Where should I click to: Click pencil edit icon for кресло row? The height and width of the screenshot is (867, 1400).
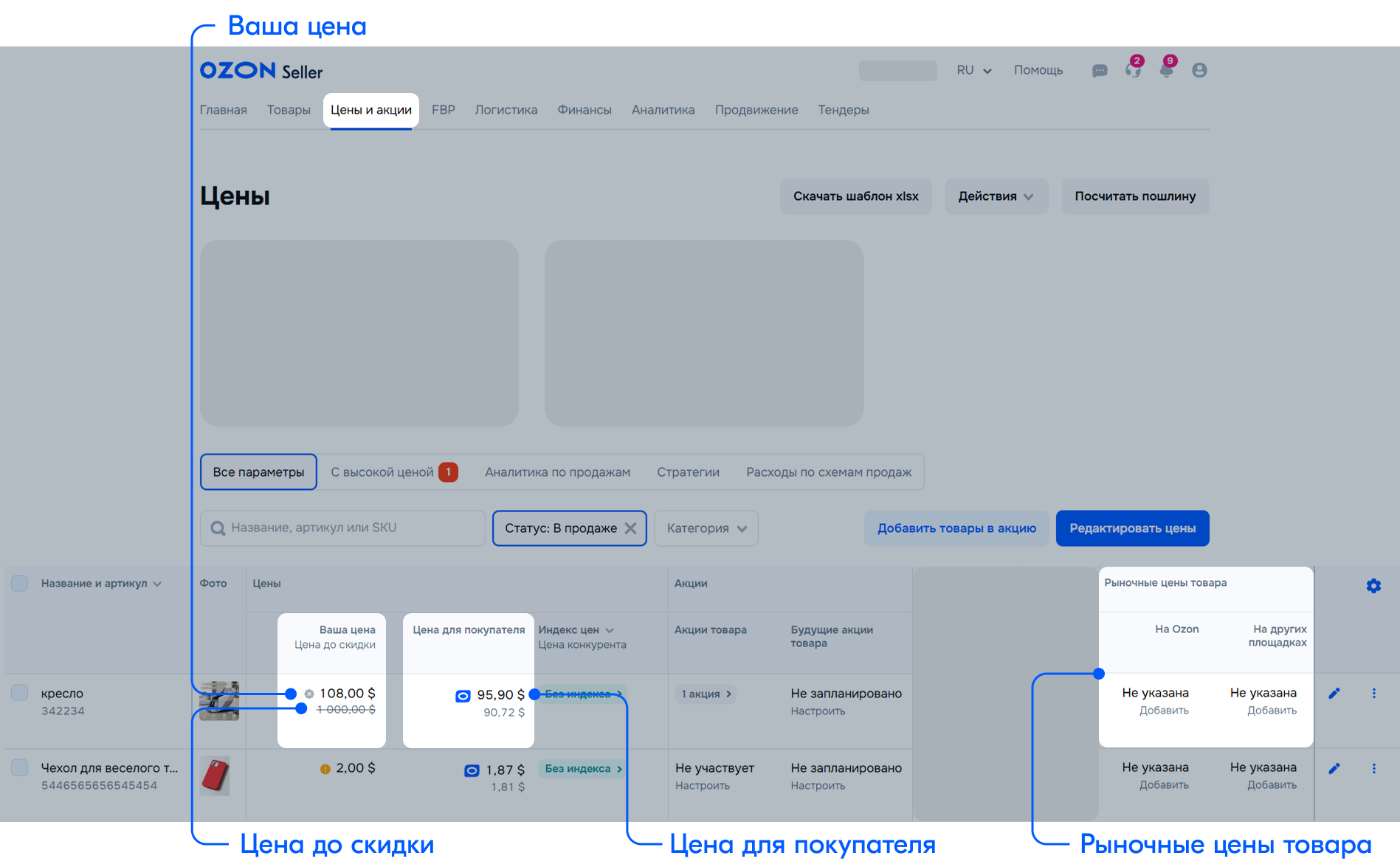[1334, 694]
